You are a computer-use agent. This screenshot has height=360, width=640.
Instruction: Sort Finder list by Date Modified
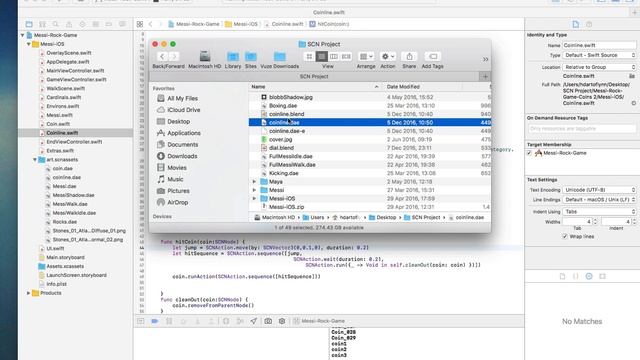coord(422,87)
